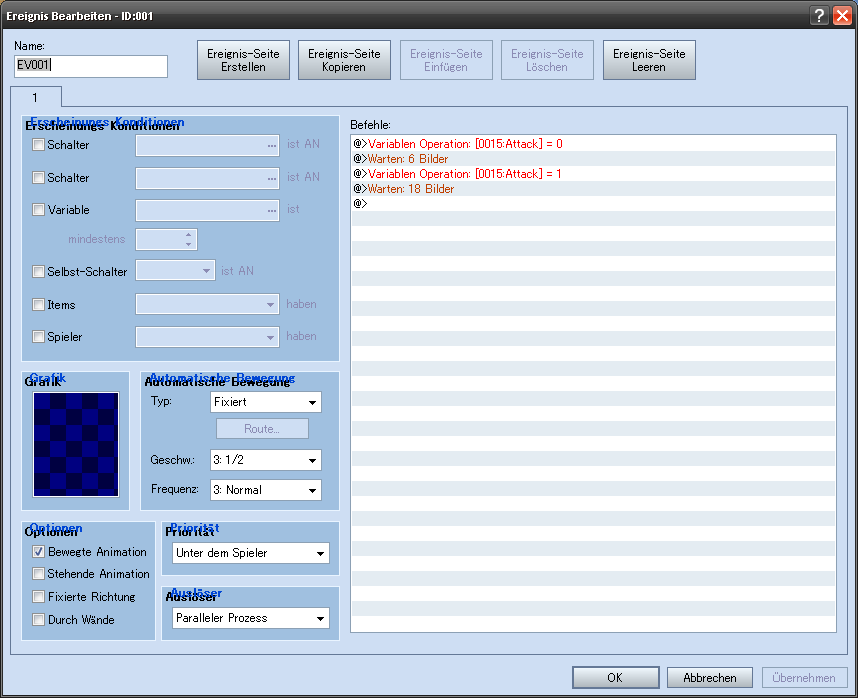Expand the Geschw. speed dropdown
The height and width of the screenshot is (698, 858).
point(265,460)
